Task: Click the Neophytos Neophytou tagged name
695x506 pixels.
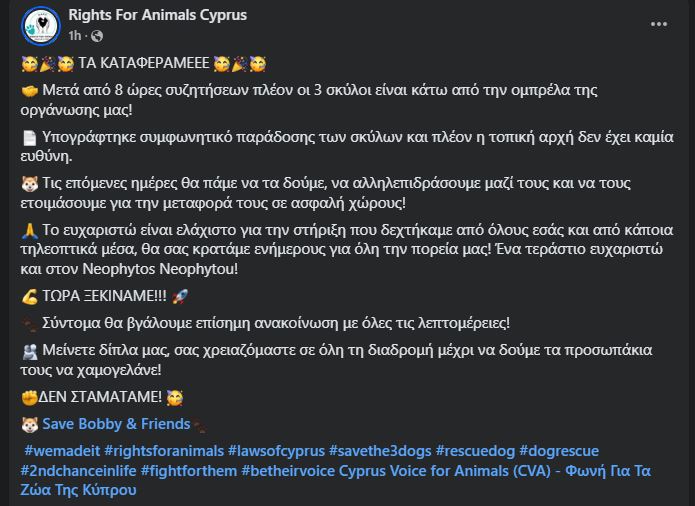Action: 158,269
